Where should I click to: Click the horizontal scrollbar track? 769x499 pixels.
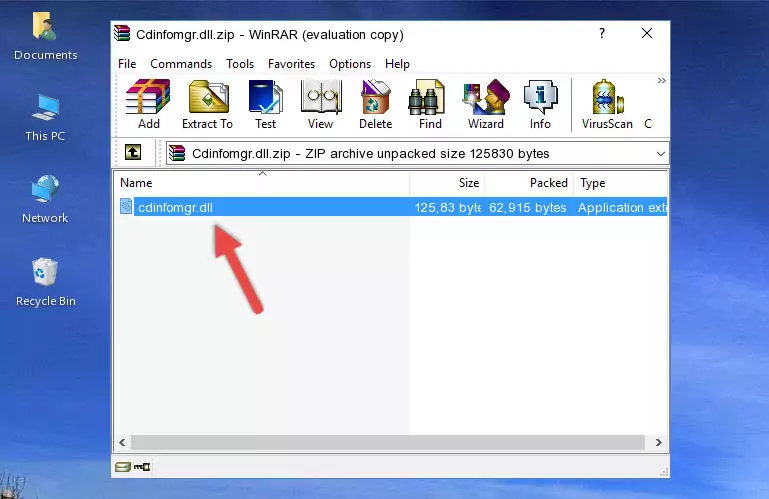tap(388, 442)
